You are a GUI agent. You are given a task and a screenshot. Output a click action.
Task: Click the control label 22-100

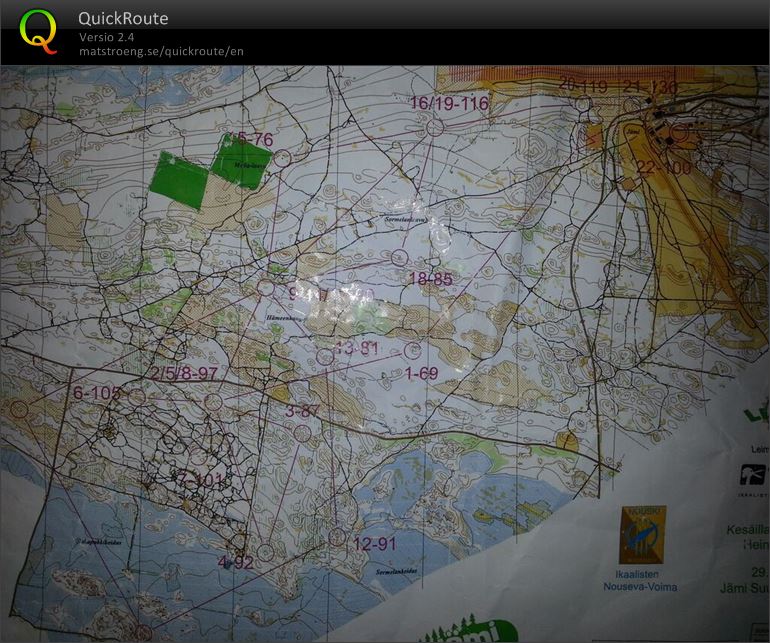[x=663, y=168]
